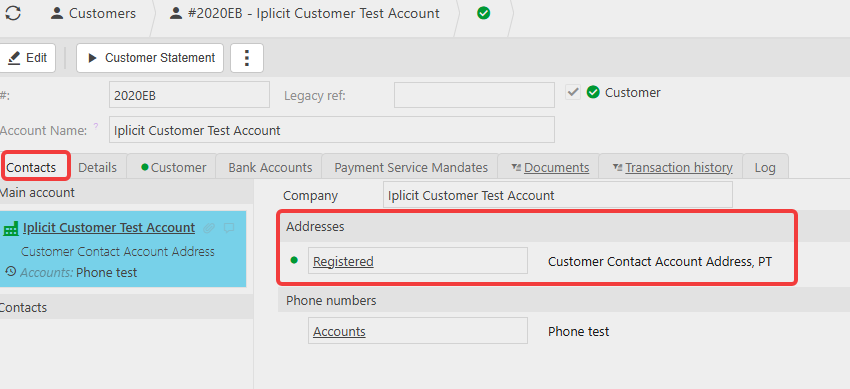Click Customer Contact Account Address text in card
The image size is (850, 389).
118,251
